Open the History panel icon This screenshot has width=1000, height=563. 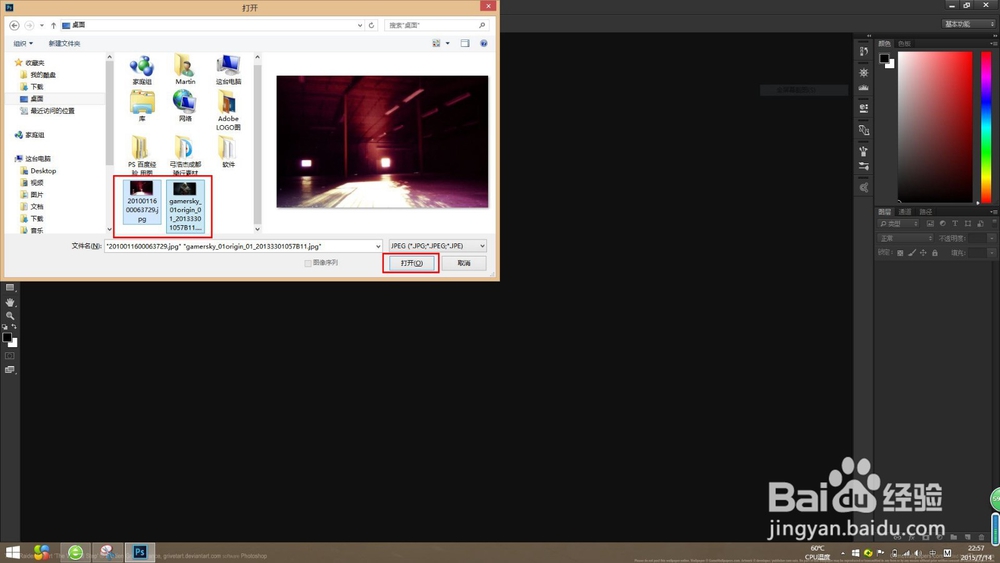click(864, 51)
